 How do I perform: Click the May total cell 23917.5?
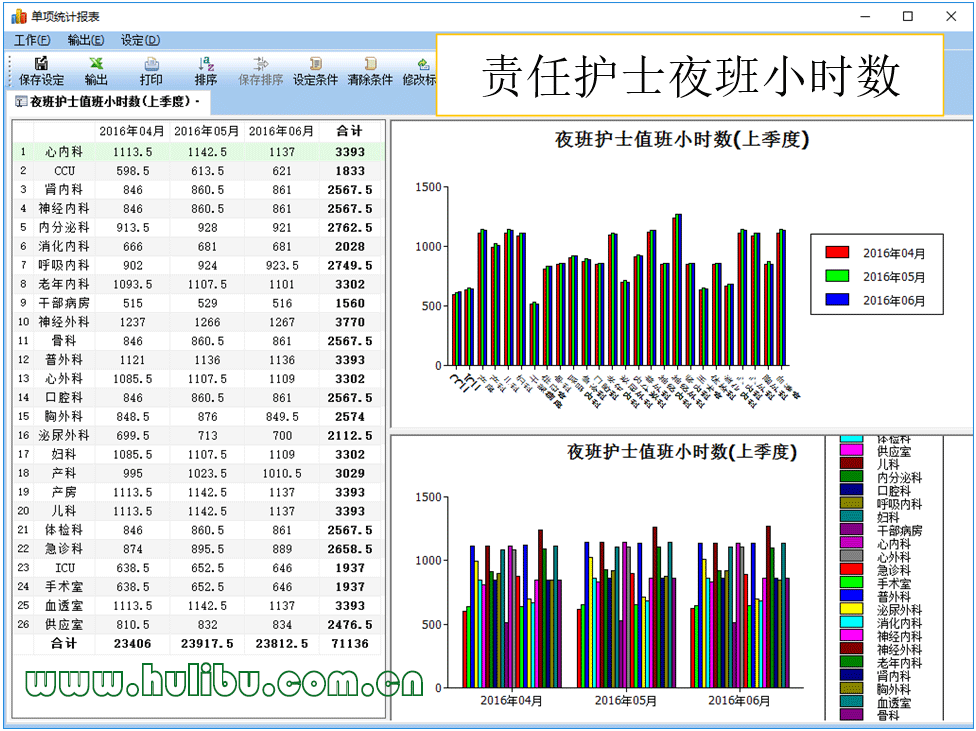[207, 643]
